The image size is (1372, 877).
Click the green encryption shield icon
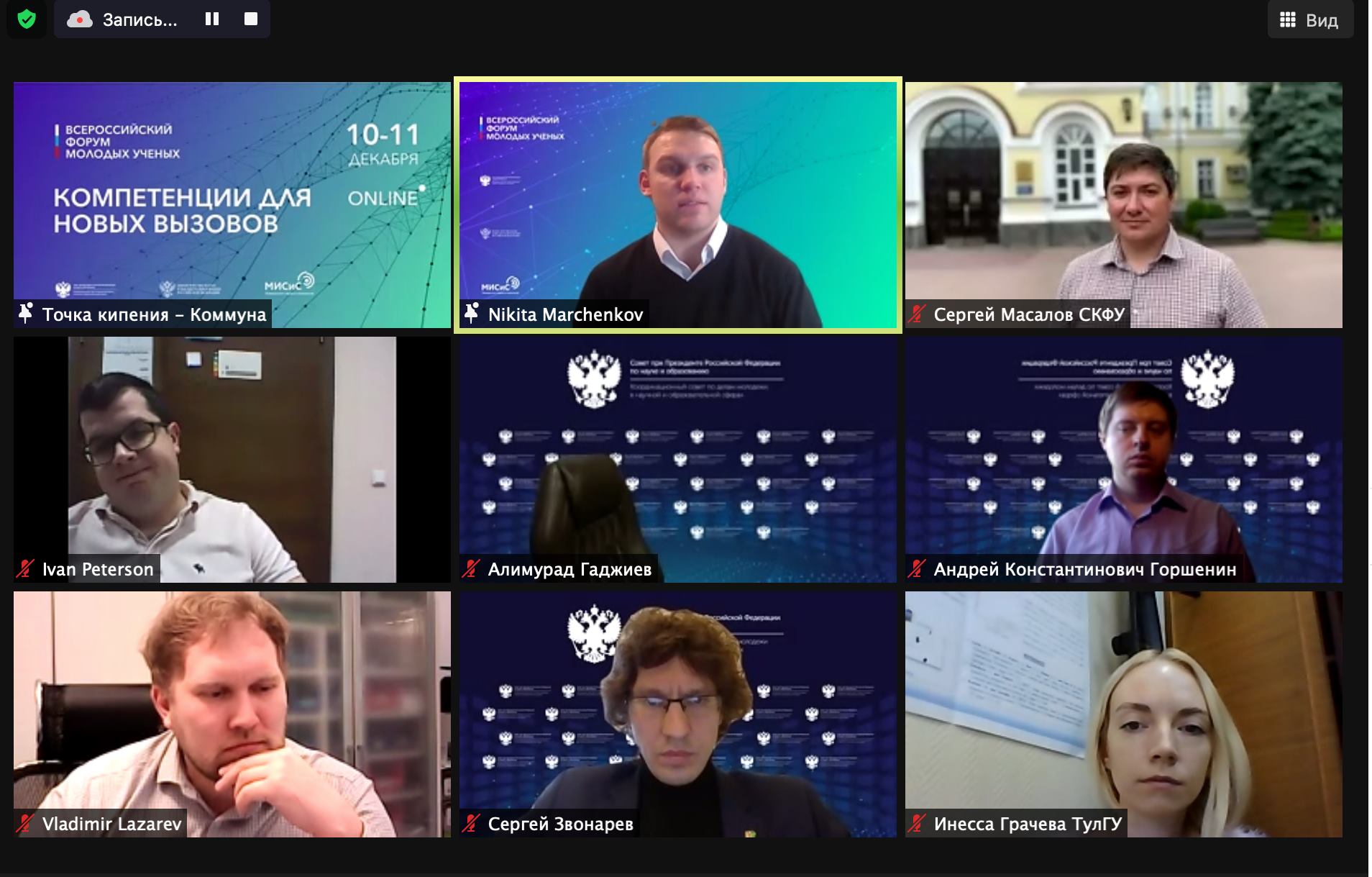click(x=27, y=19)
